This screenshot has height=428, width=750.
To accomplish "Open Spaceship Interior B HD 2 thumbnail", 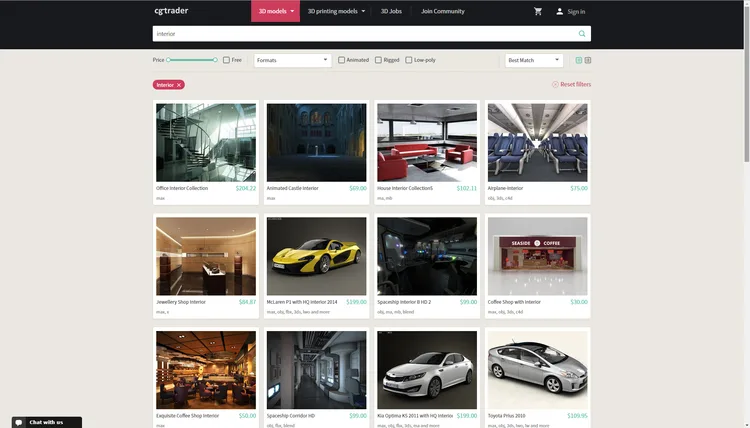I will 427,256.
